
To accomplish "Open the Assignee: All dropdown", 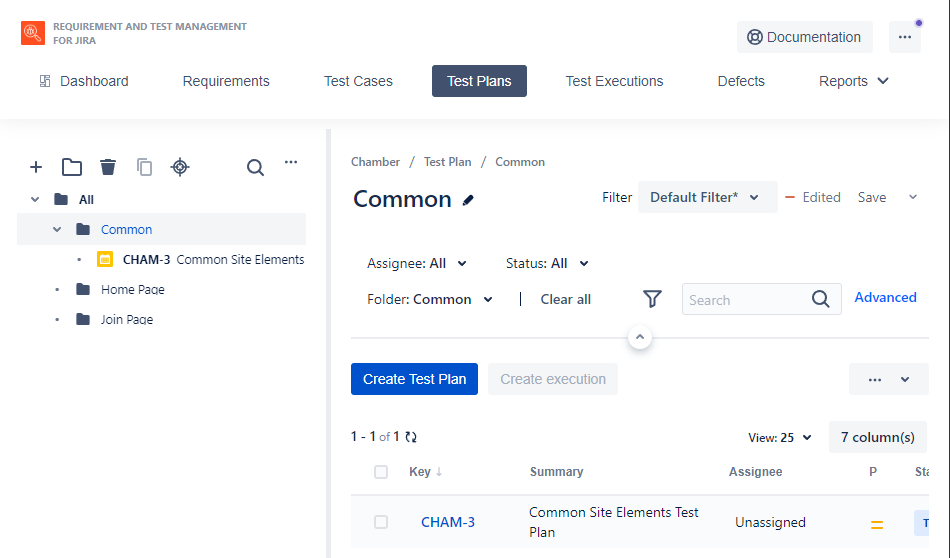I will pyautogui.click(x=417, y=264).
